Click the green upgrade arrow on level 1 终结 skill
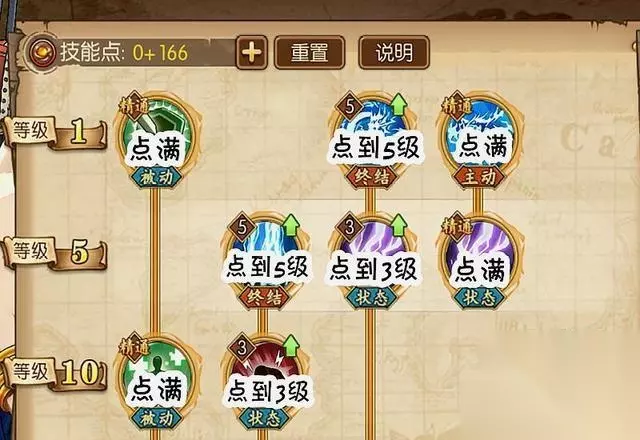The image size is (640, 440). [399, 104]
